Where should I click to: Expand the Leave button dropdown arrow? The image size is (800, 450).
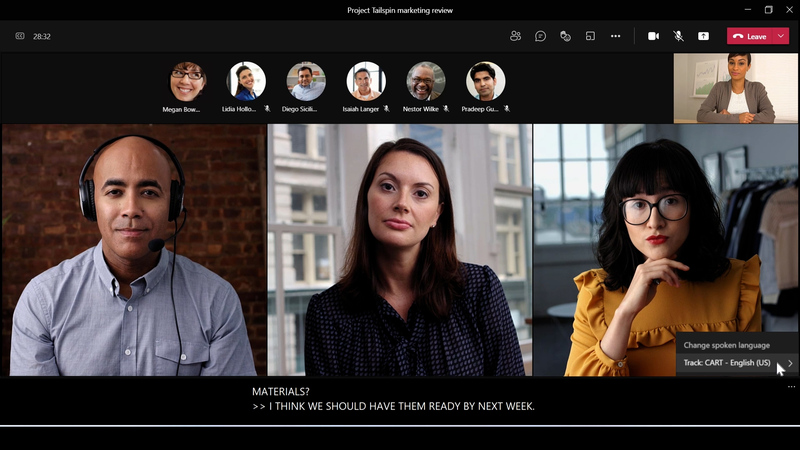[780, 36]
